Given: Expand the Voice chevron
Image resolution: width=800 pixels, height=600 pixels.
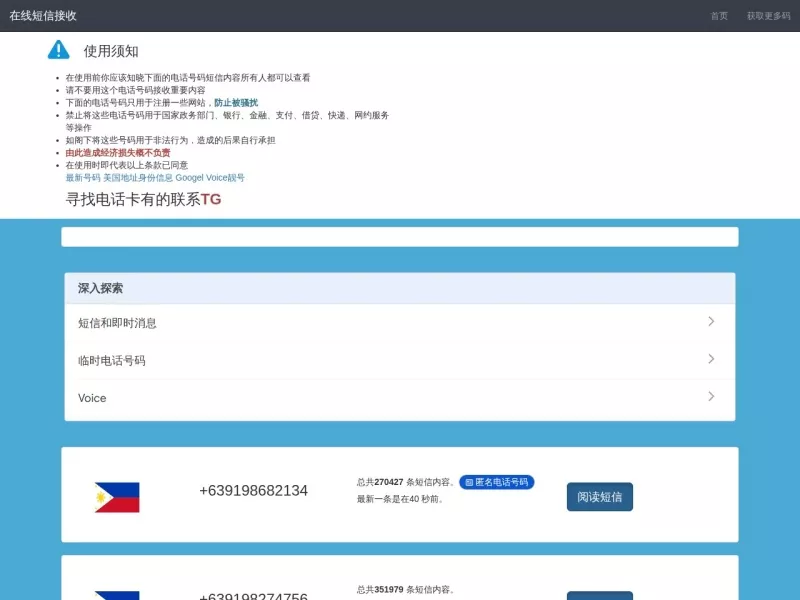Looking at the screenshot, I should (711, 396).
